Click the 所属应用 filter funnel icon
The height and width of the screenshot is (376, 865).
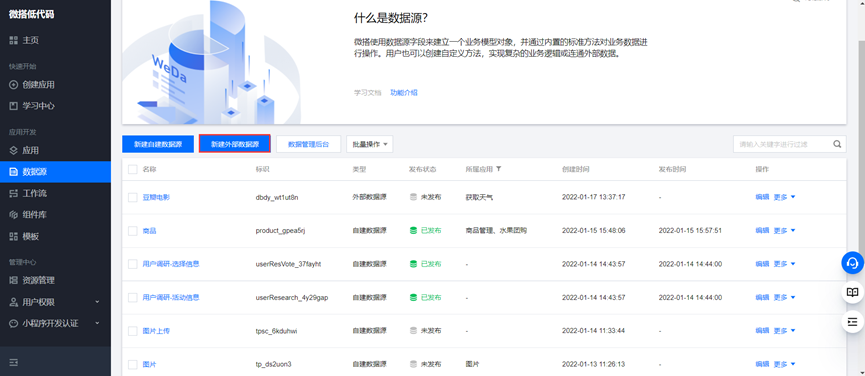coord(498,169)
